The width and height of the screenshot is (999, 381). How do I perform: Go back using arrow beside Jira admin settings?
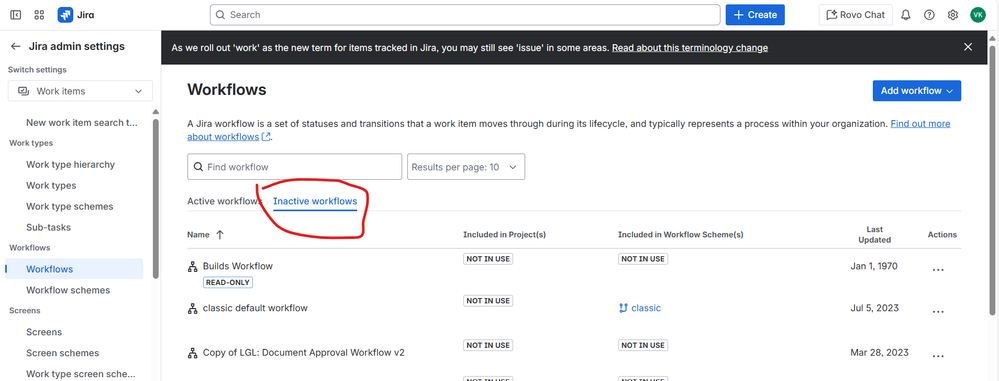[x=16, y=47]
